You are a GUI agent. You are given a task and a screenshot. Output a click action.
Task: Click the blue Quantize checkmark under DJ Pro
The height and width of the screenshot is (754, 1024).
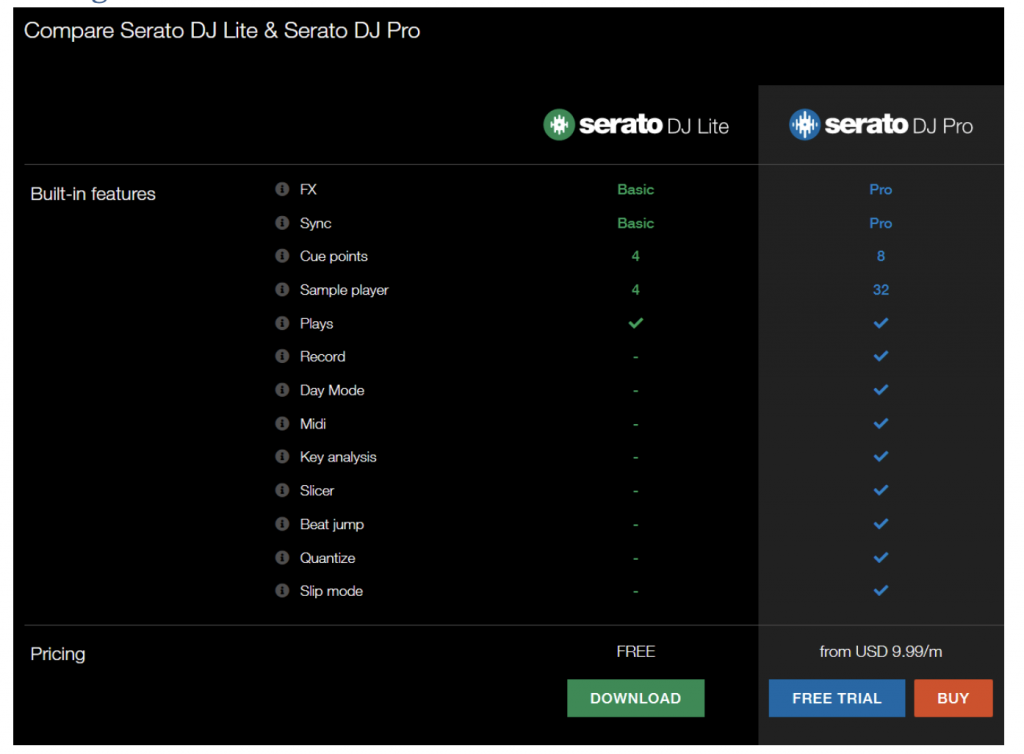pos(880,557)
